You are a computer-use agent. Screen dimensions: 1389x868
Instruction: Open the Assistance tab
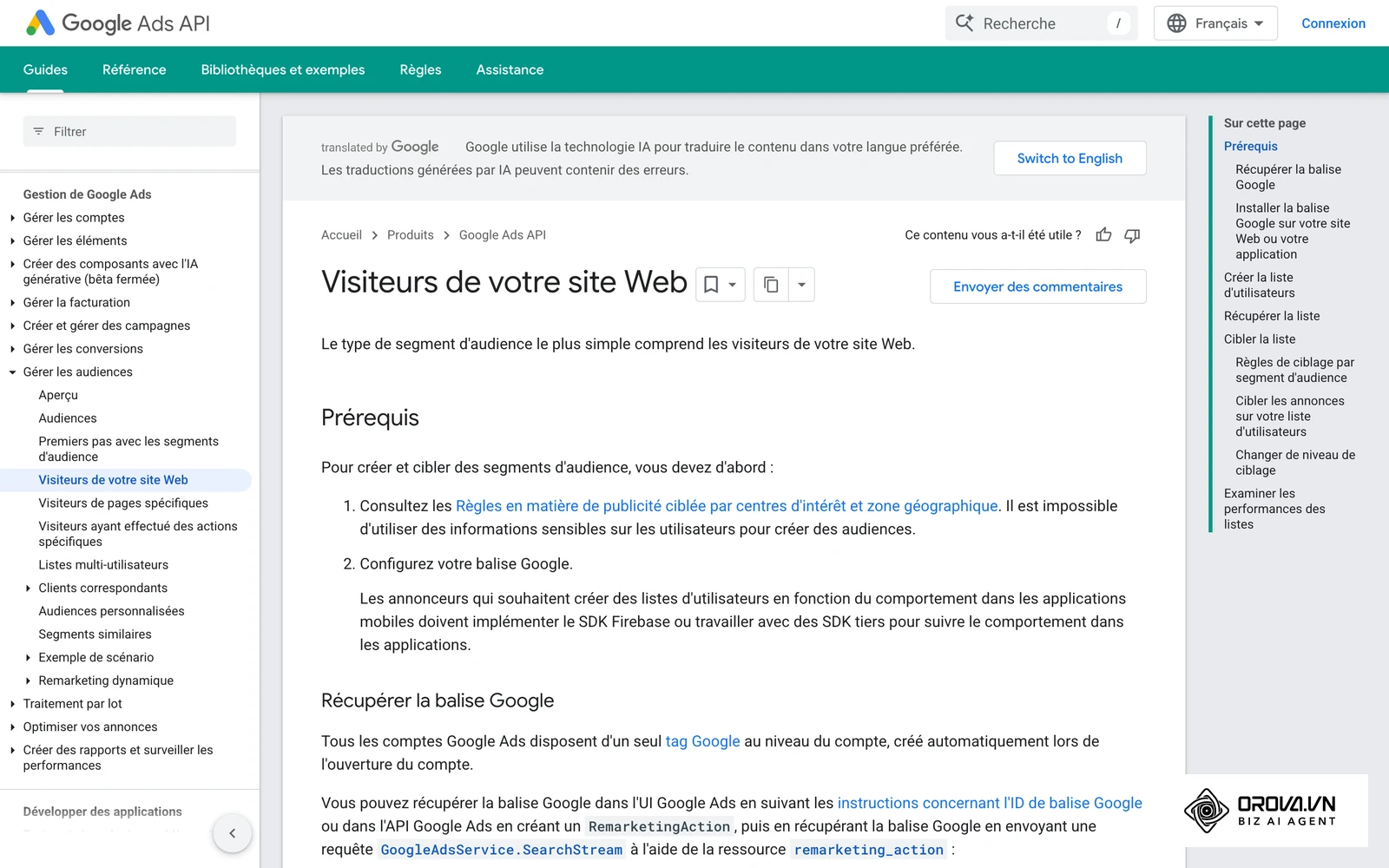(x=510, y=69)
